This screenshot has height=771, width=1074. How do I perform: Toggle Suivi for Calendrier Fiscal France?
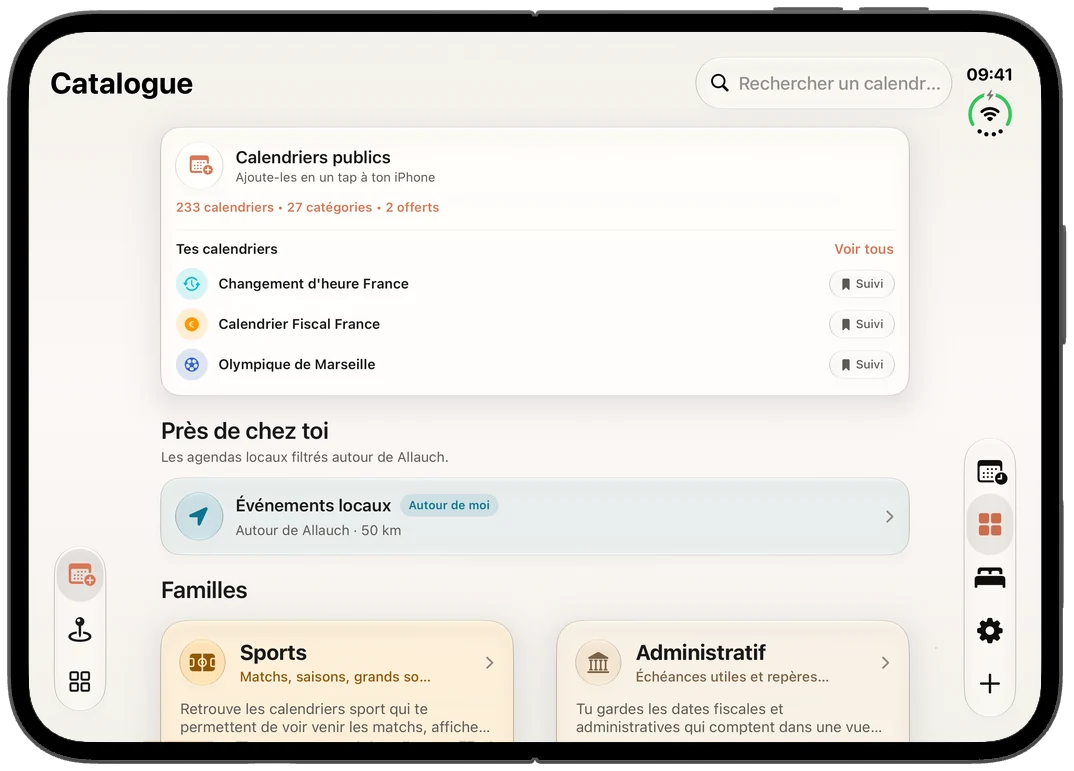(x=862, y=324)
